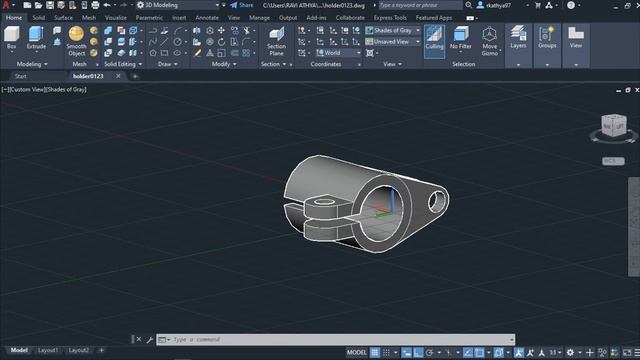Open the Section Plane tool
Viewport: 640px width, 360px height.
tap(276, 41)
